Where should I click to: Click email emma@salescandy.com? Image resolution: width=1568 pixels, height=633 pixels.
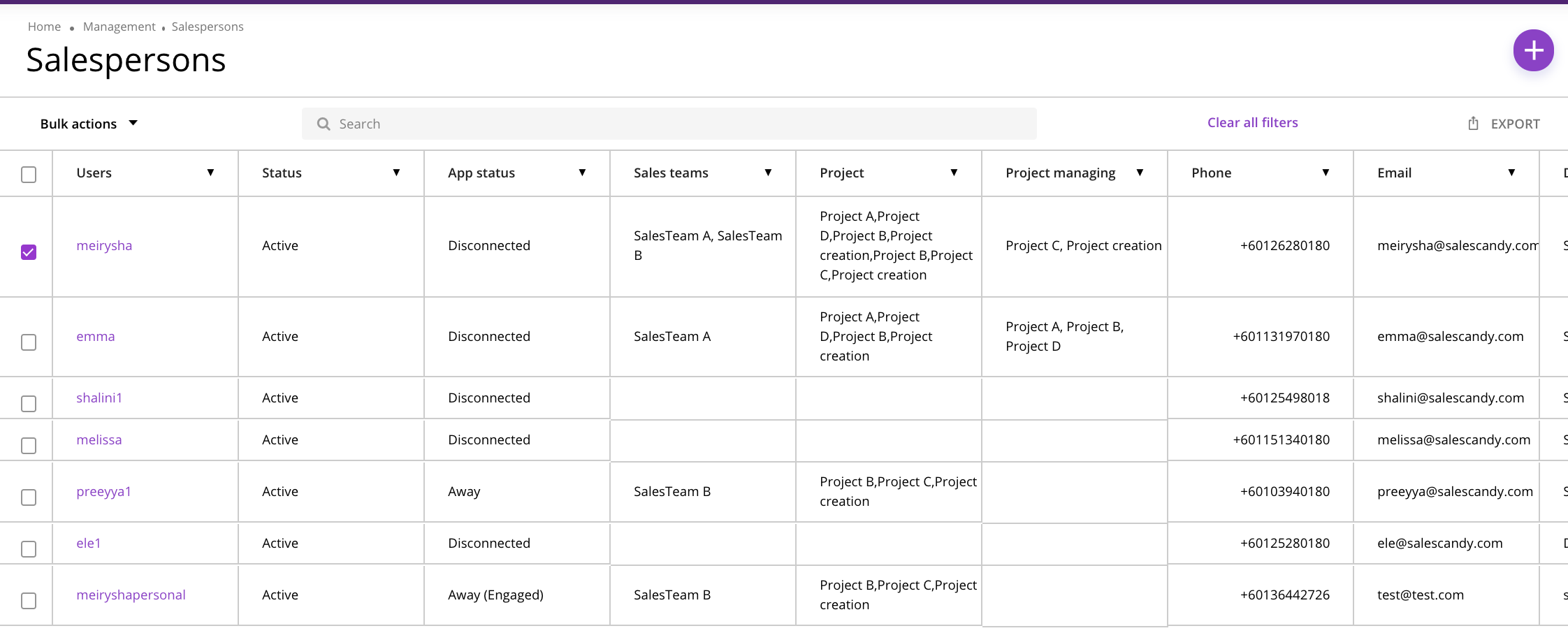(1450, 336)
